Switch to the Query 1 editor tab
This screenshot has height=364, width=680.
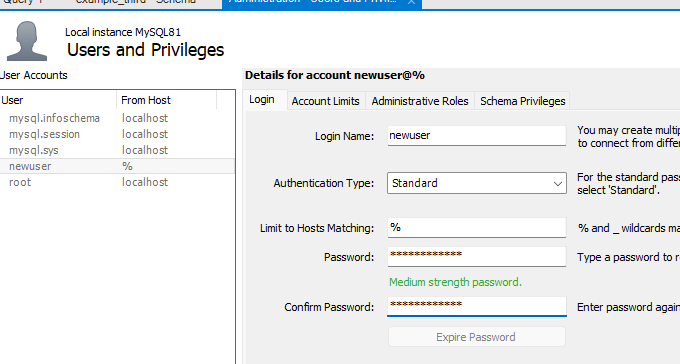[x=23, y=2]
